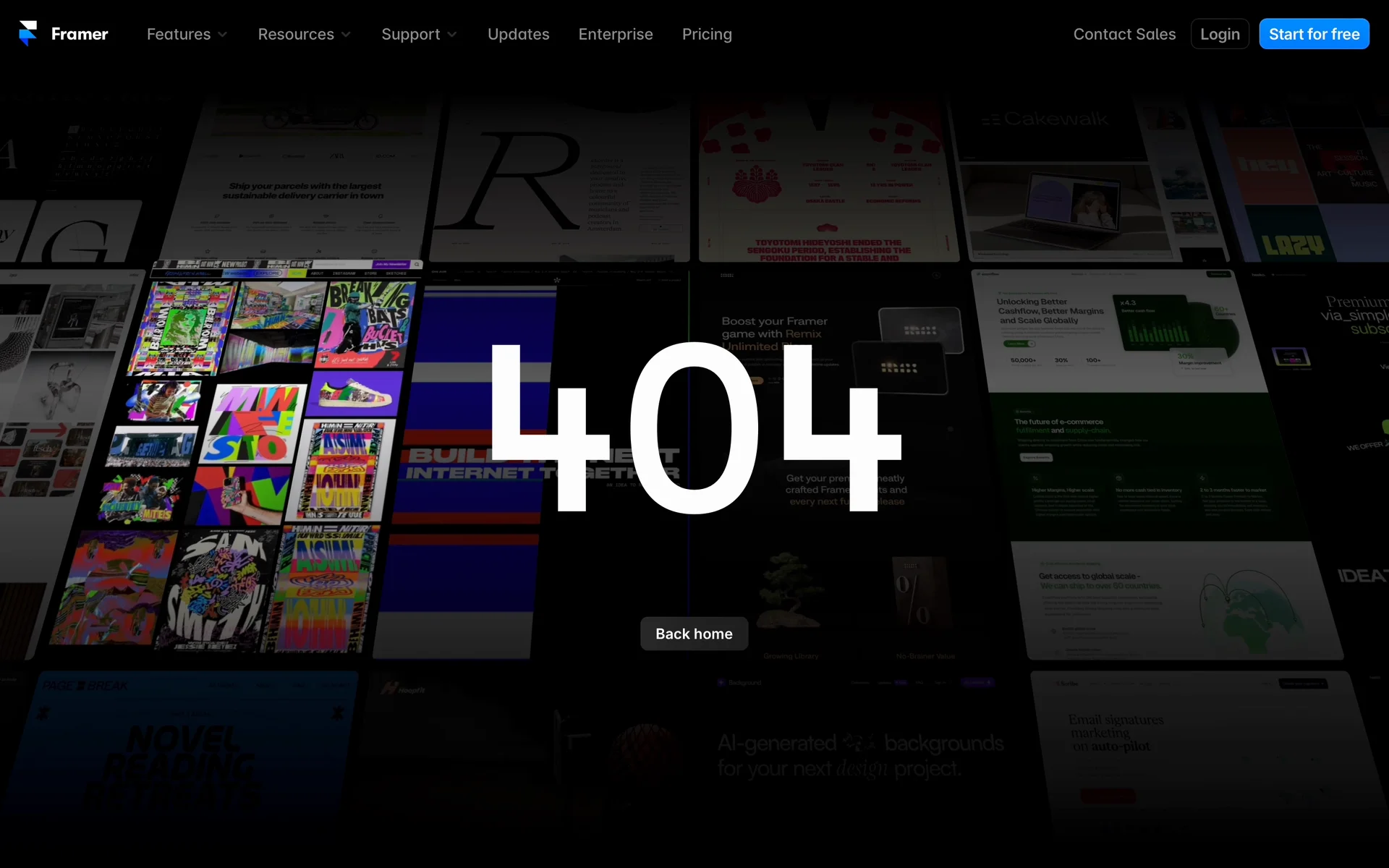This screenshot has height=868, width=1389.
Task: Click the Framer brand name text
Action: click(80, 34)
